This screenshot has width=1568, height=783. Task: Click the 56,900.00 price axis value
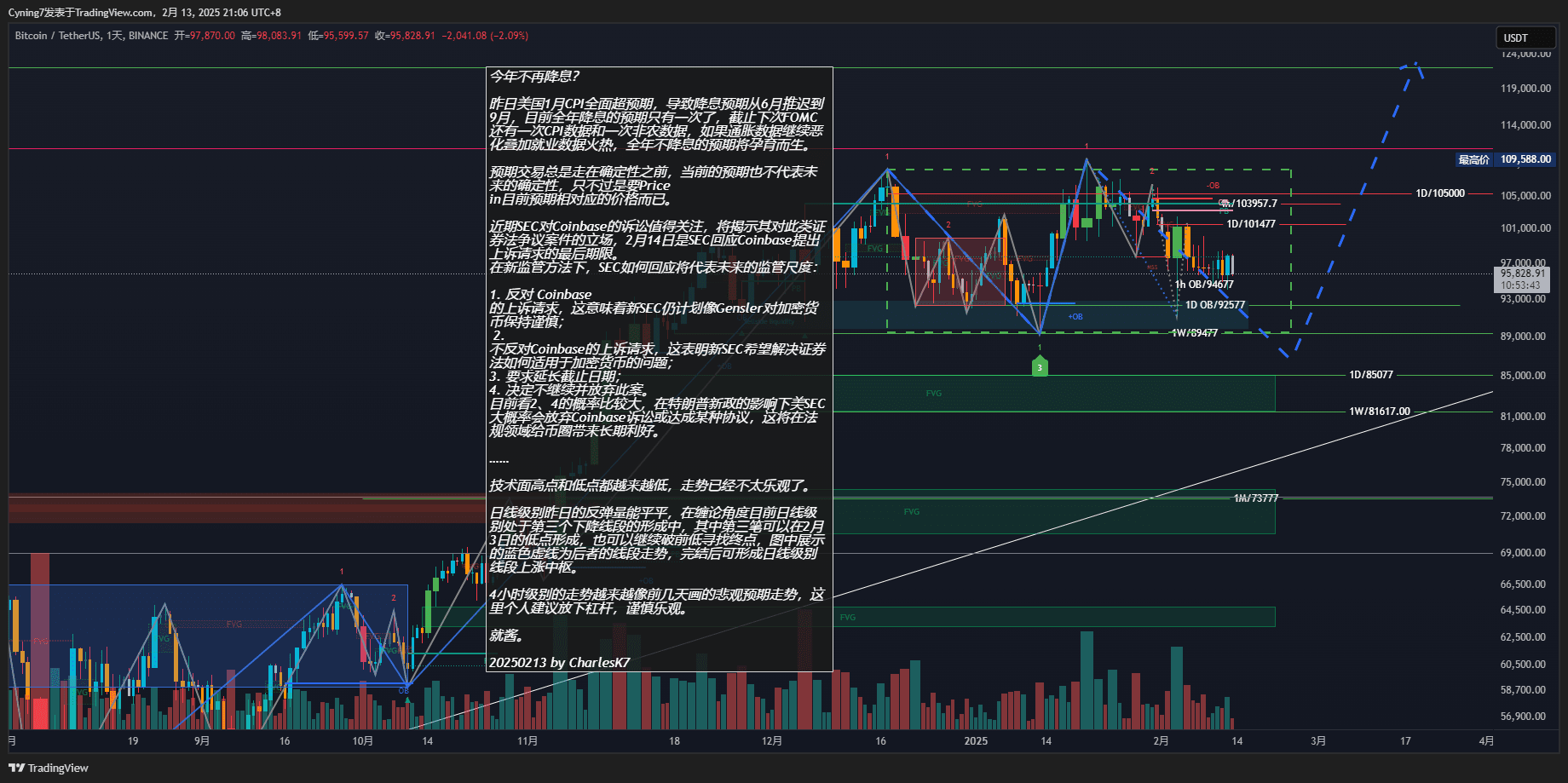(x=1523, y=717)
